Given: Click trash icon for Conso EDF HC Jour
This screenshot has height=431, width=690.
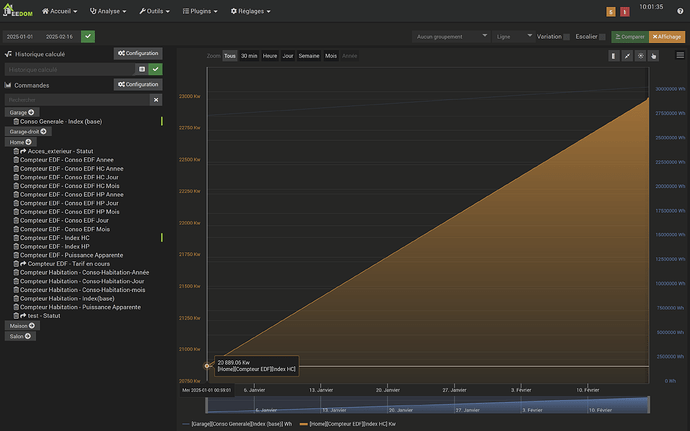Looking at the screenshot, I should click(16, 177).
